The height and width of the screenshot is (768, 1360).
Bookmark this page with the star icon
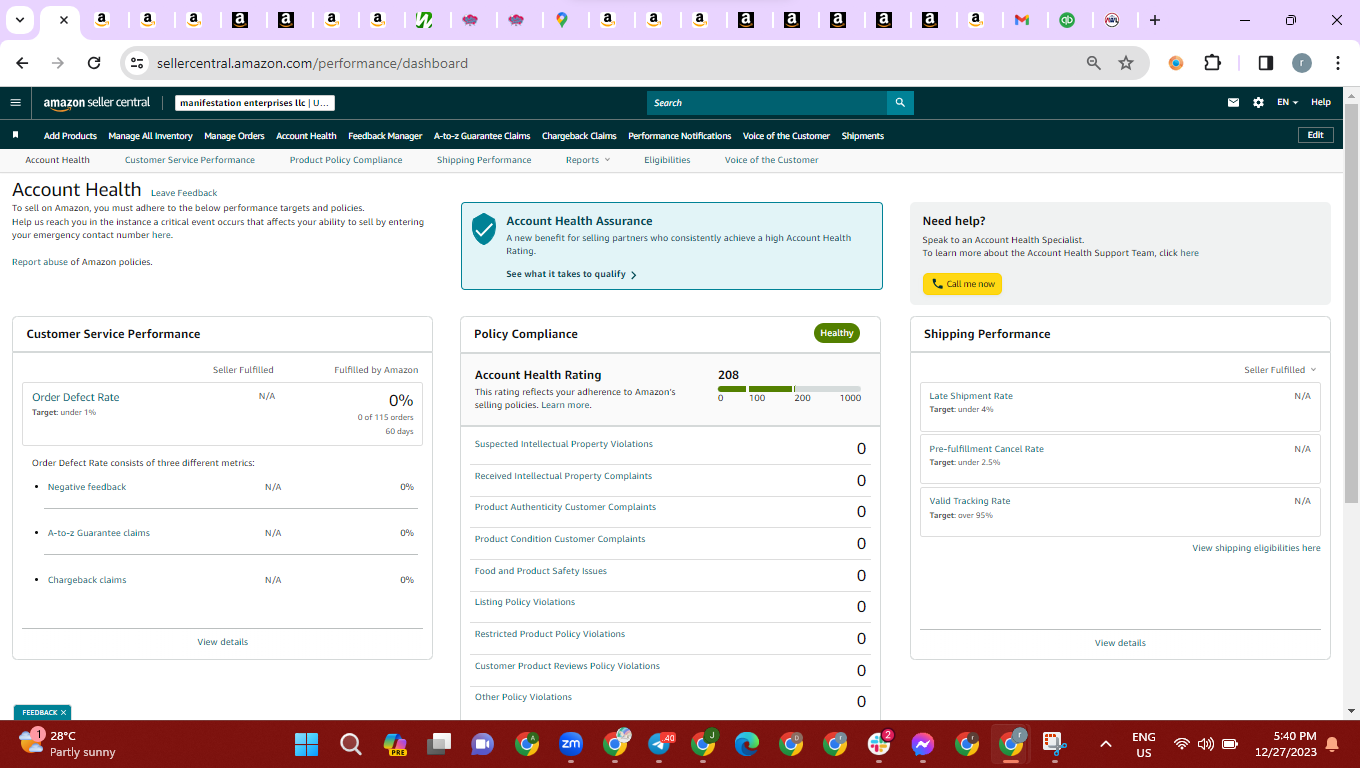(x=1126, y=63)
